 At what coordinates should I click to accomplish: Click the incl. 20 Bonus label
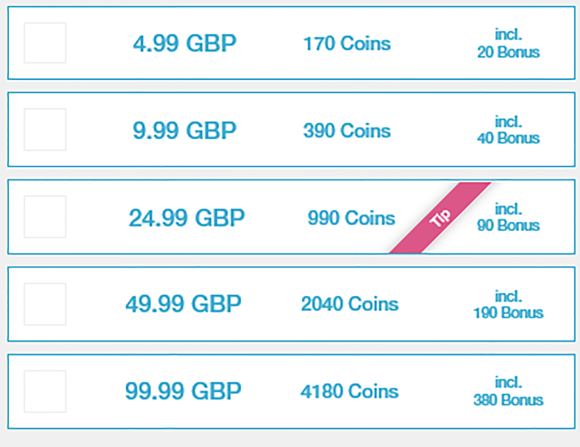(x=508, y=43)
